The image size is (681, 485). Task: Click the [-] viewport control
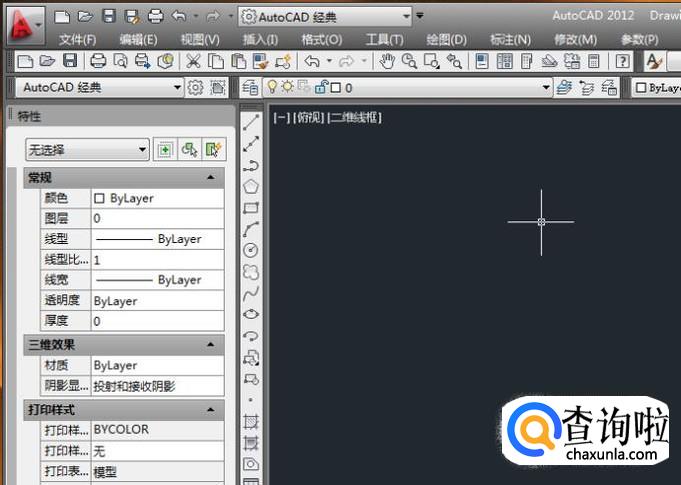pos(281,117)
